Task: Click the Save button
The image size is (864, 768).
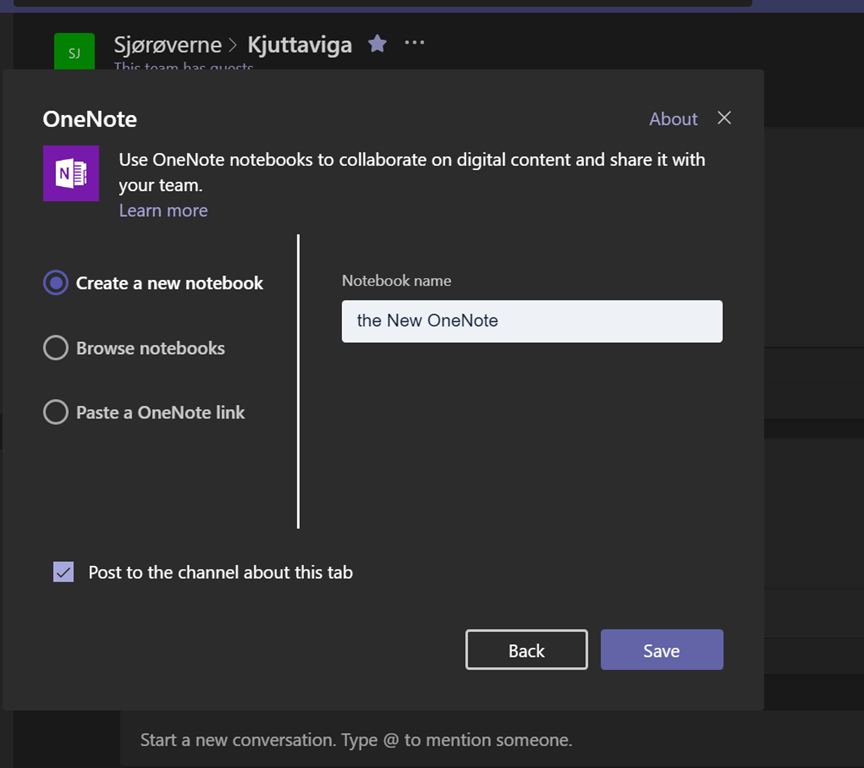Action: click(662, 650)
